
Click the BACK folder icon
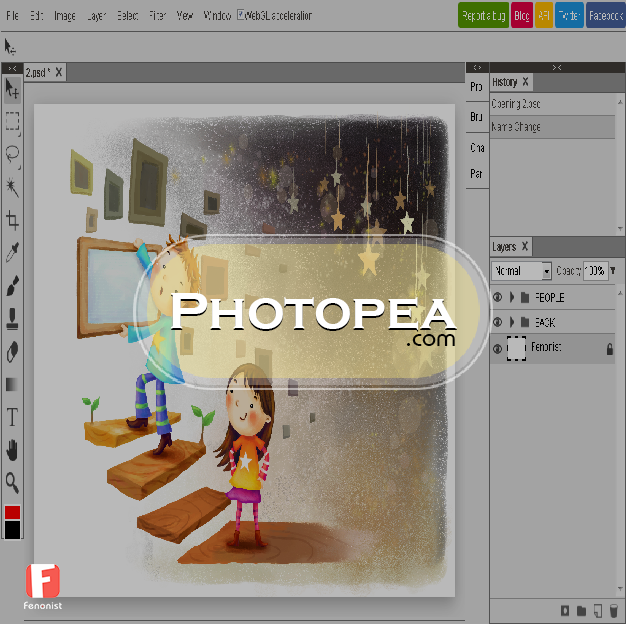[525, 322]
